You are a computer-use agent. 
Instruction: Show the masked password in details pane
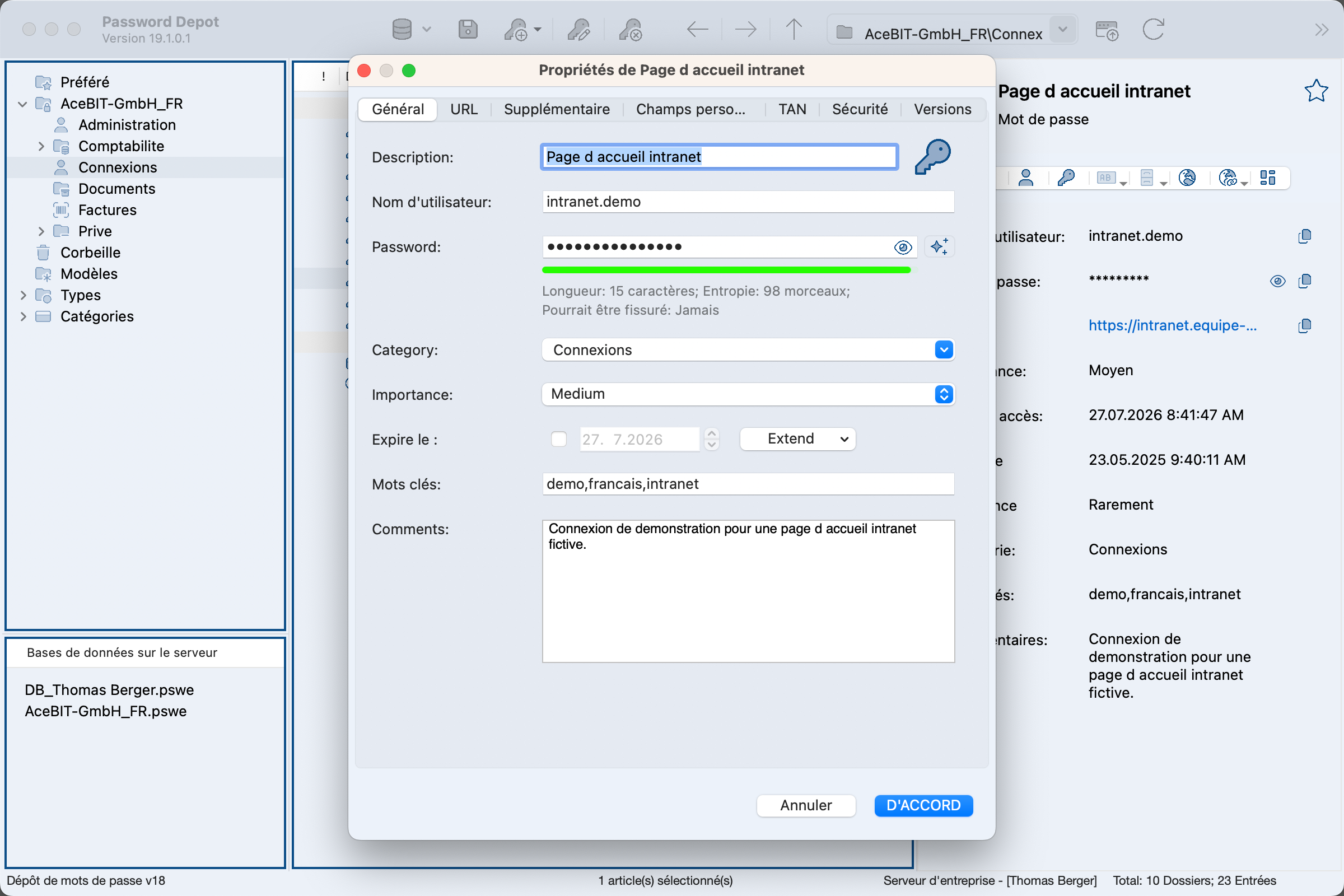click(x=1278, y=281)
